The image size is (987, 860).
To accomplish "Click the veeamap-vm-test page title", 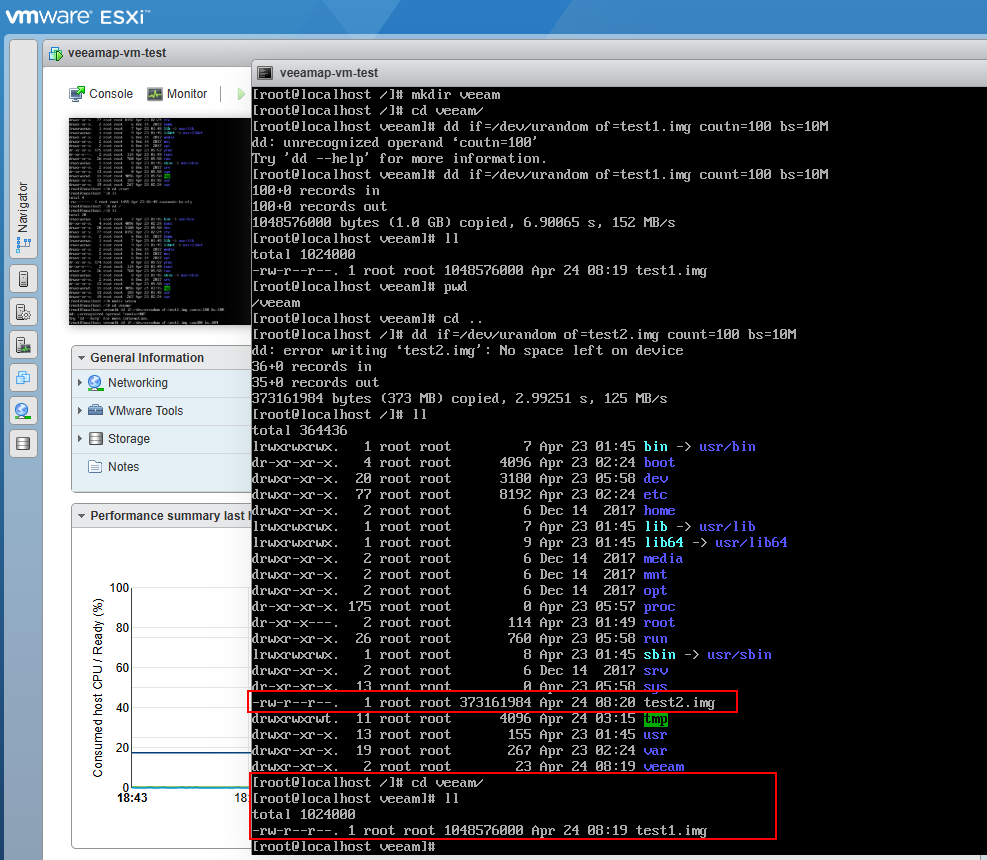I will [x=117, y=53].
